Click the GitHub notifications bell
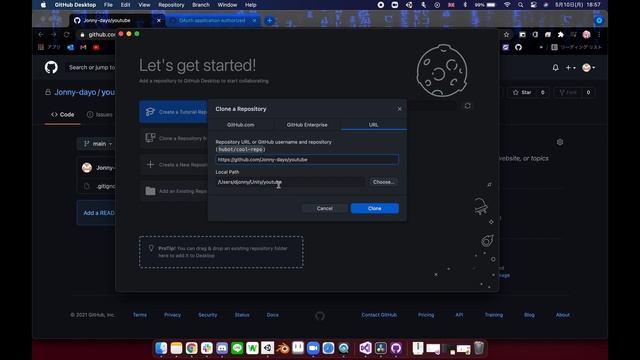This screenshot has height=360, width=640. click(556, 68)
